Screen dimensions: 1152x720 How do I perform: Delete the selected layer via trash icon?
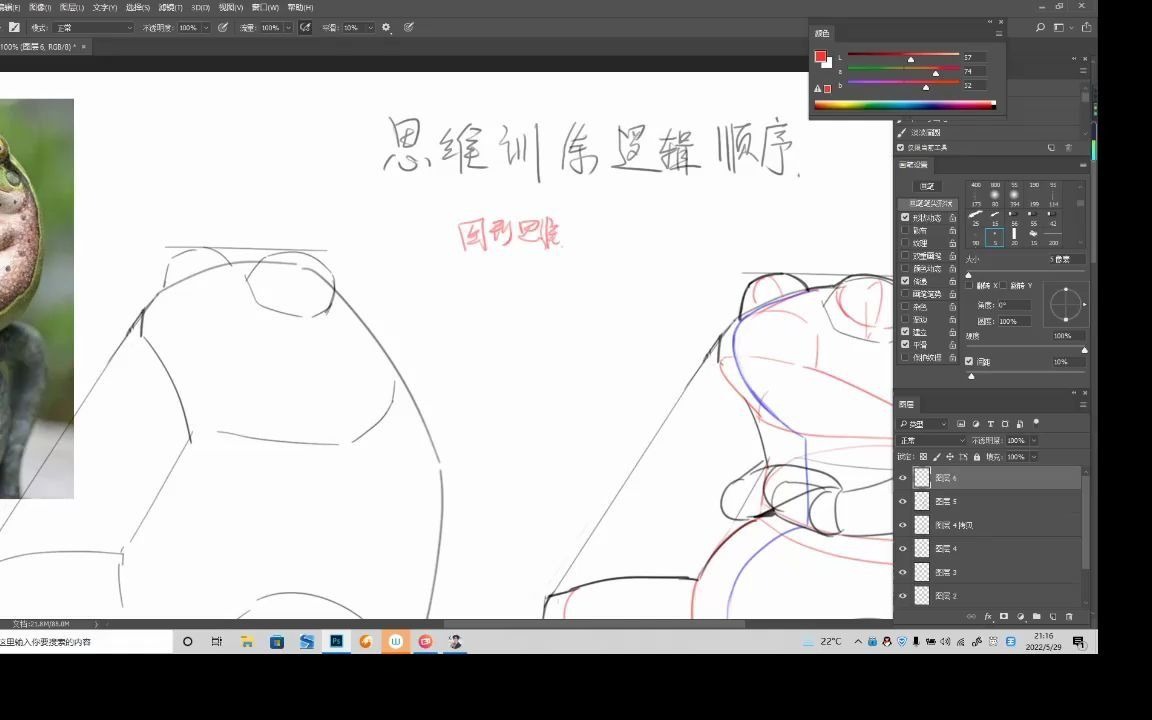coord(1068,616)
